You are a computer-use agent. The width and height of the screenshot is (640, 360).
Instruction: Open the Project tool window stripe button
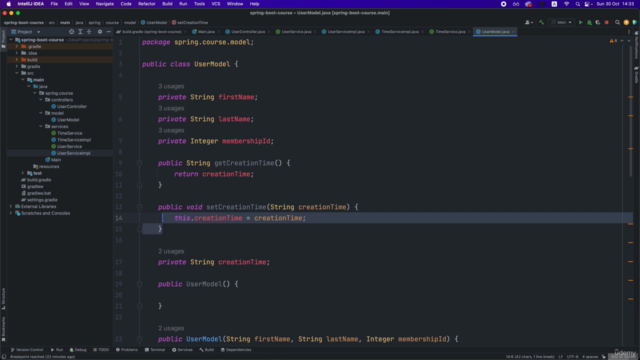pos(3,39)
